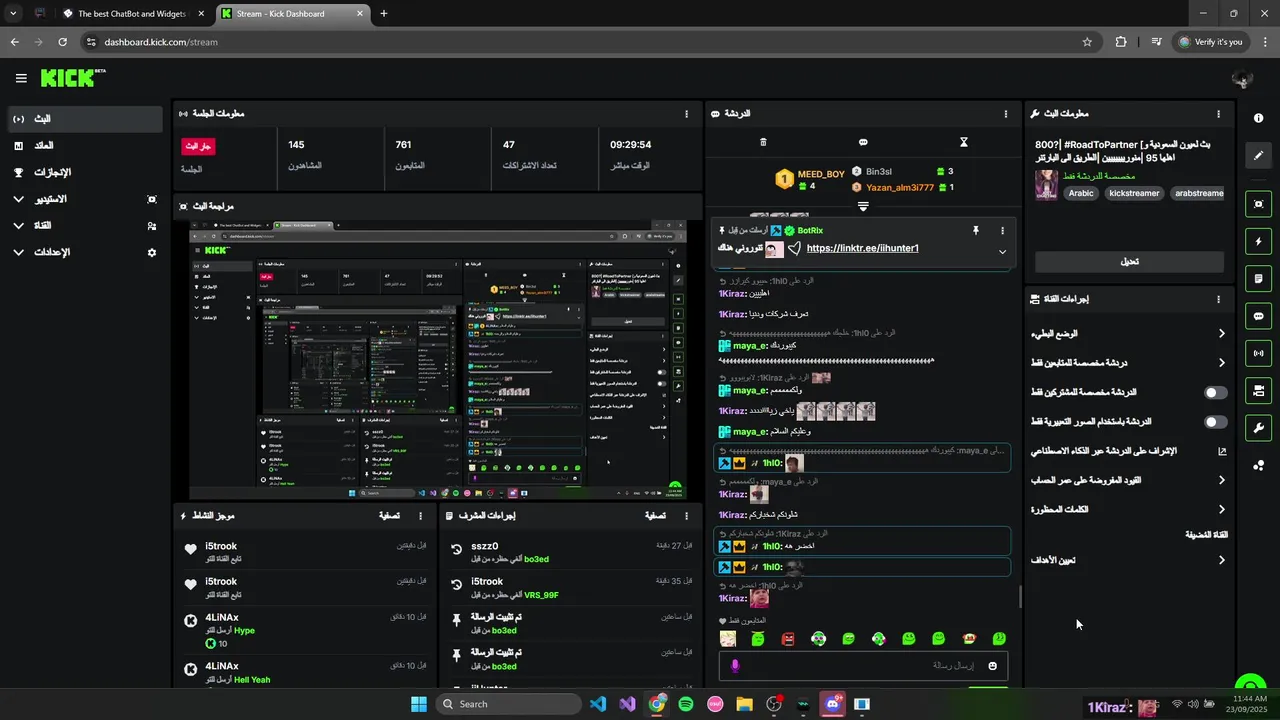Viewport: 1280px width, 720px height.
Task: Open MEED_BOY's profile from the gift leaderboard
Action: coord(821,174)
